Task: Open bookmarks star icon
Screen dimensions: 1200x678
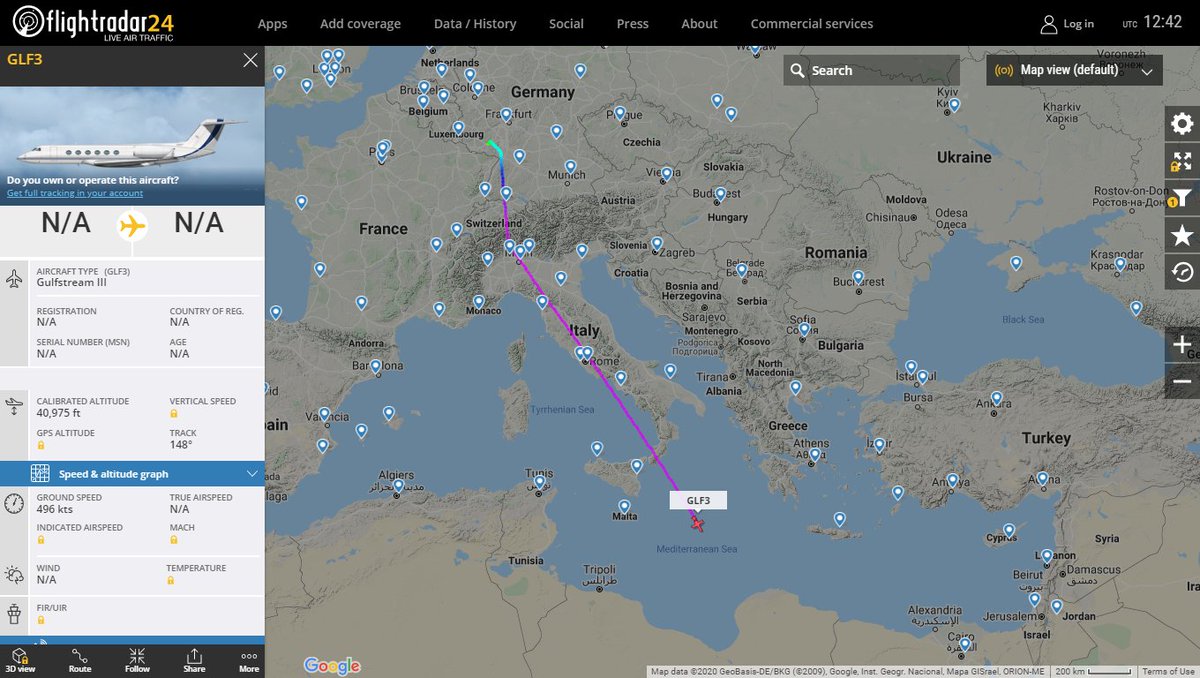Action: (x=1182, y=235)
